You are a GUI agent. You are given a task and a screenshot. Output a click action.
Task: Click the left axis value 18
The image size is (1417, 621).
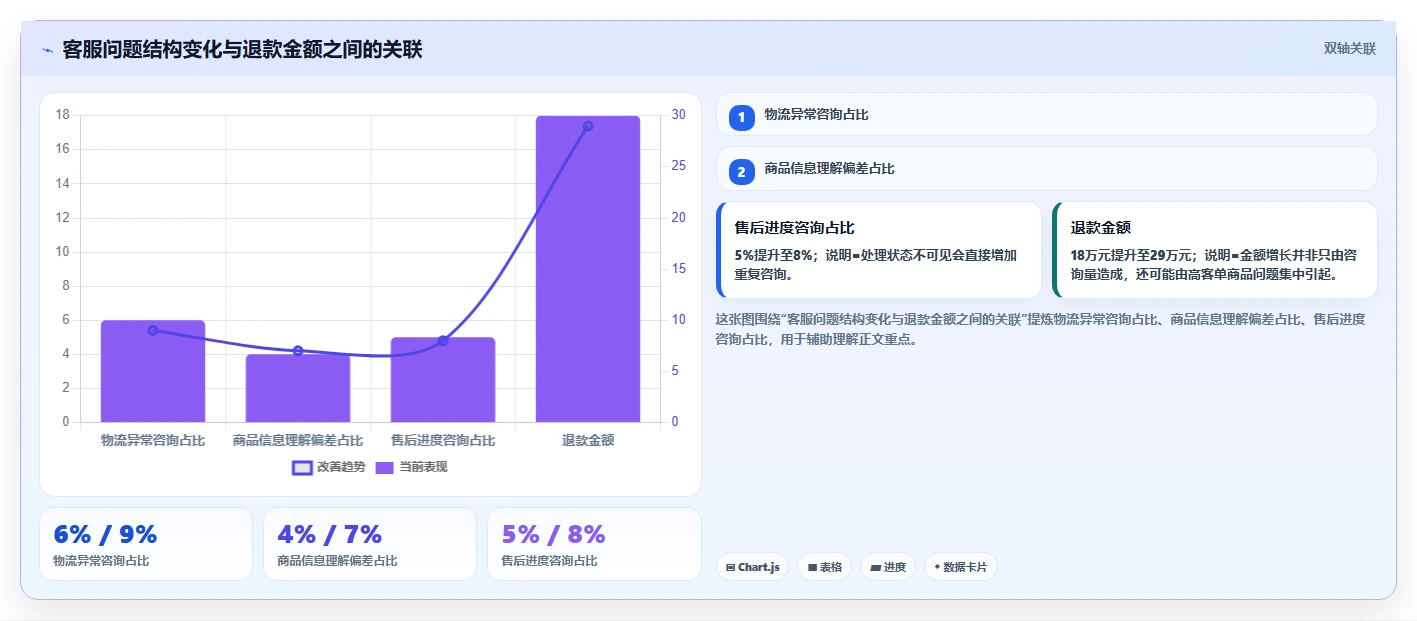pos(62,115)
